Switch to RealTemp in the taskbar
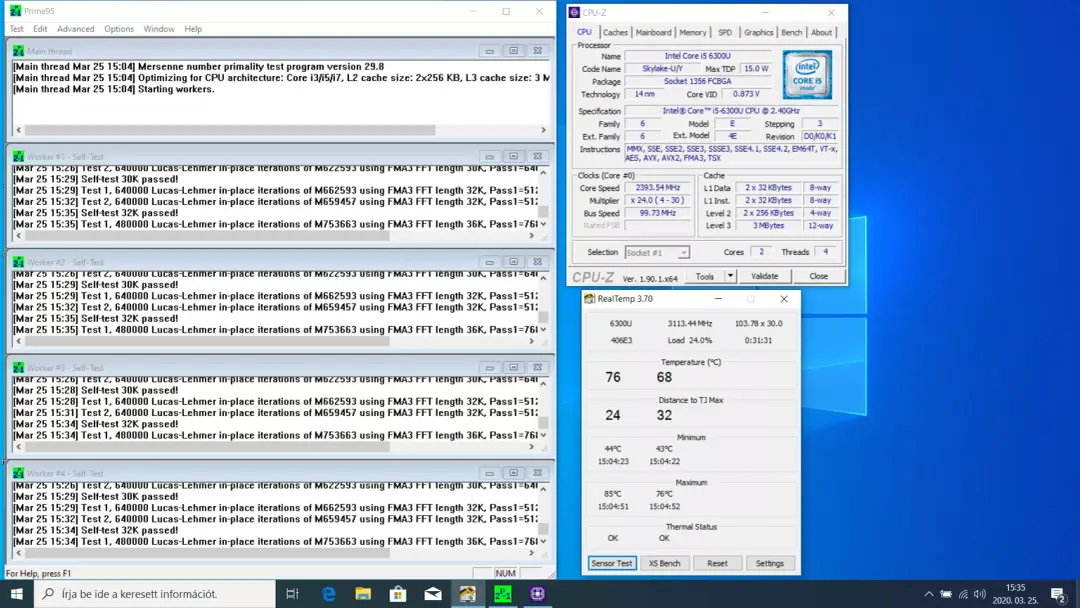Screen dimensions: 1080x608 468,594
